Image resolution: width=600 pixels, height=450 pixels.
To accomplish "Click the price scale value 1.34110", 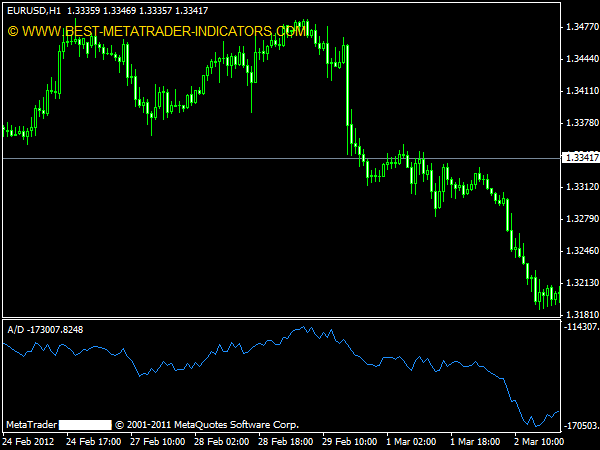I will [x=582, y=91].
